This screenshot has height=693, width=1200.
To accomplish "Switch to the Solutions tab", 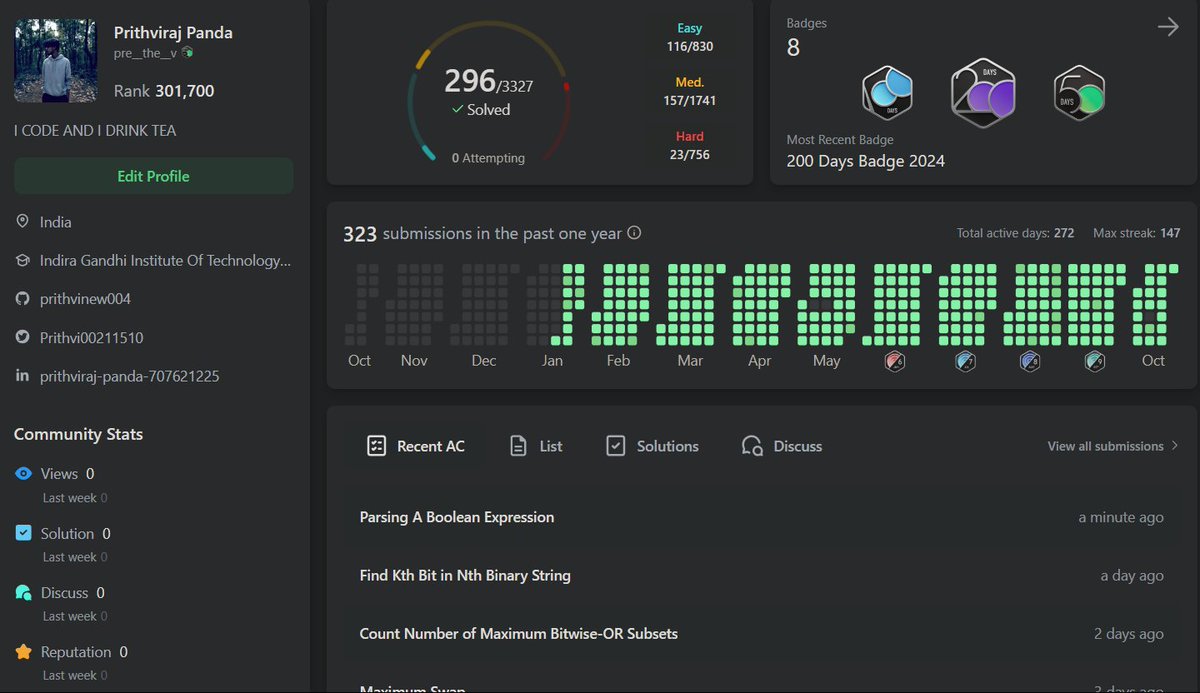I will click(x=652, y=446).
